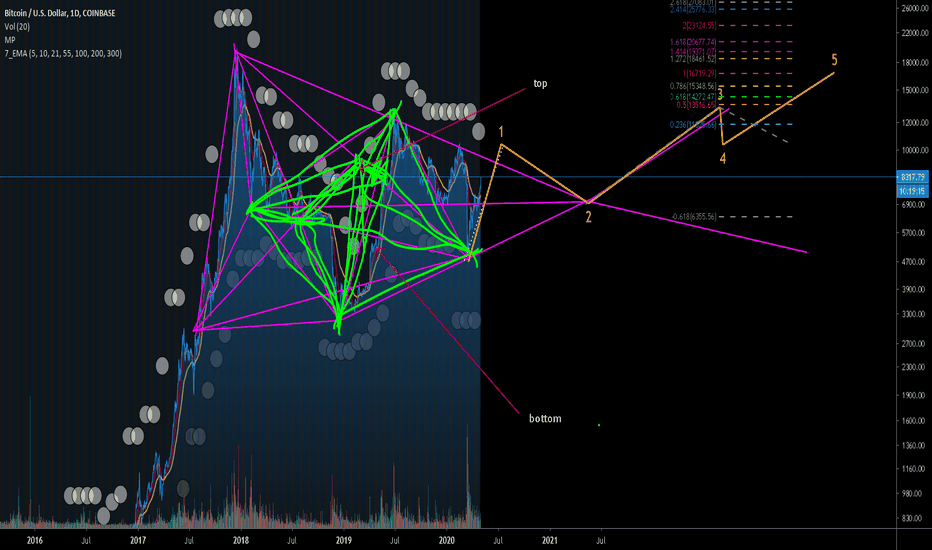Image resolution: width=932 pixels, height=550 pixels.
Task: Click the Jul label between 2020 and 2021
Action: pyautogui.click(x=498, y=540)
